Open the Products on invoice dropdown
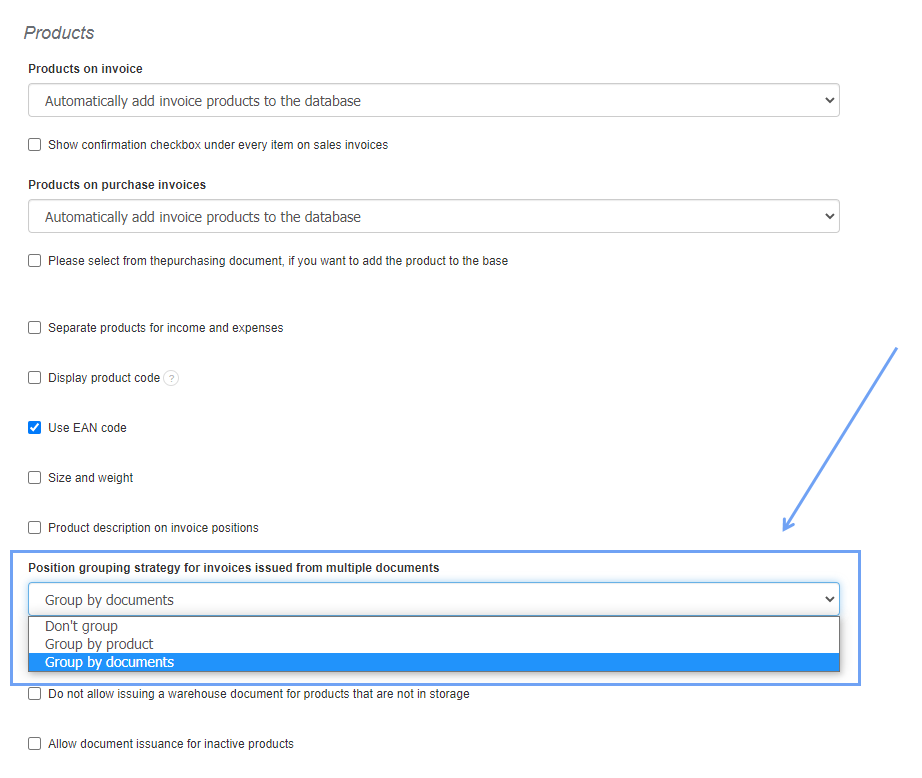Image resolution: width=922 pixels, height=778 pixels. coord(433,101)
